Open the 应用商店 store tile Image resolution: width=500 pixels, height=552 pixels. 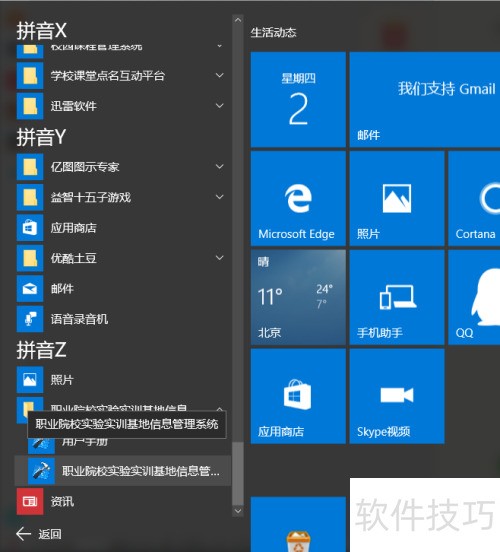point(298,396)
